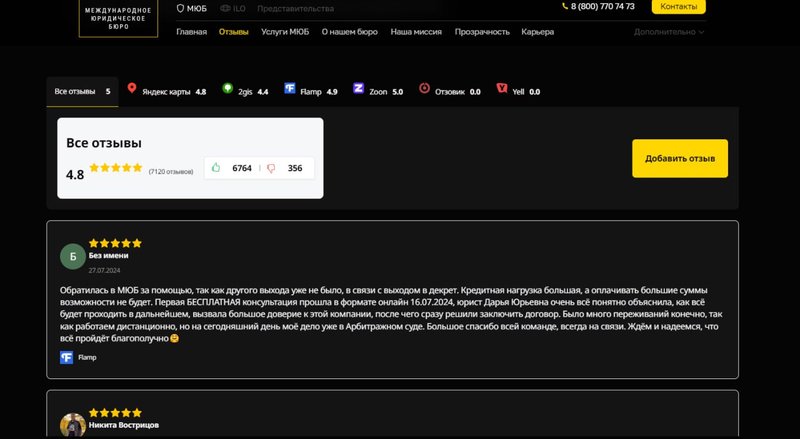Click the red thumbs-down icon
The image size is (800, 439).
(x=271, y=168)
